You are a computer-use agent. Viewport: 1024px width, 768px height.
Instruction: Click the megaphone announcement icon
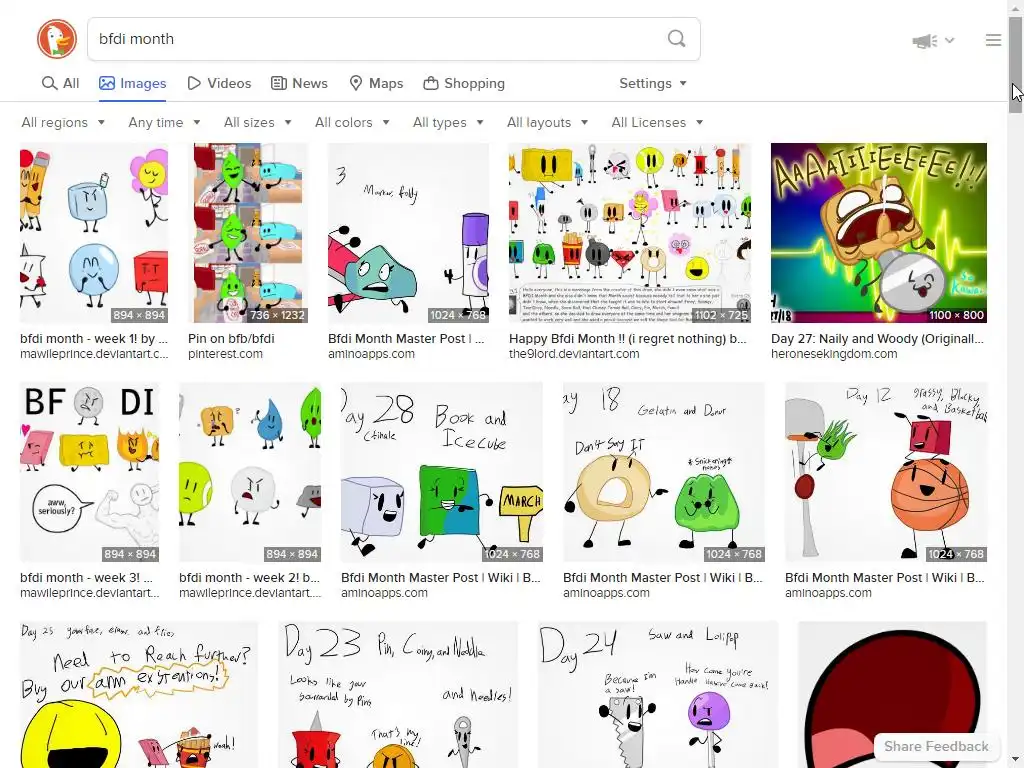click(925, 41)
